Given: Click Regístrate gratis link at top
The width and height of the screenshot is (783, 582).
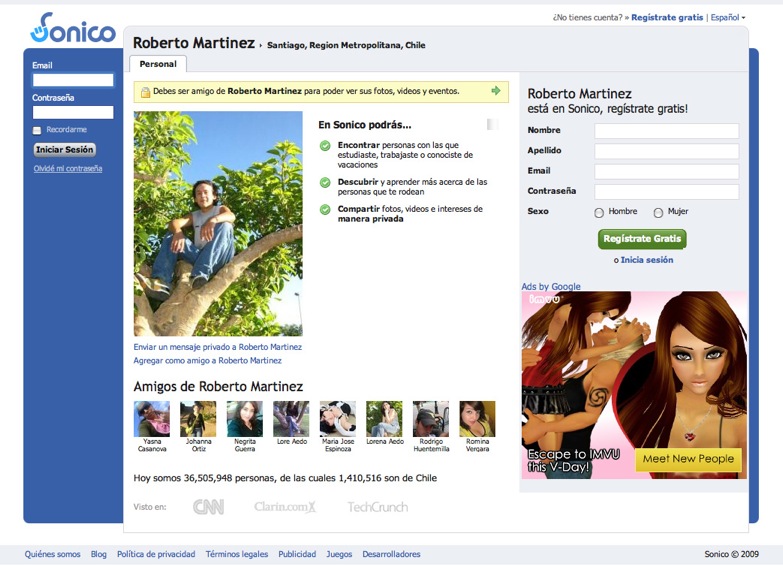Looking at the screenshot, I should 667,17.
